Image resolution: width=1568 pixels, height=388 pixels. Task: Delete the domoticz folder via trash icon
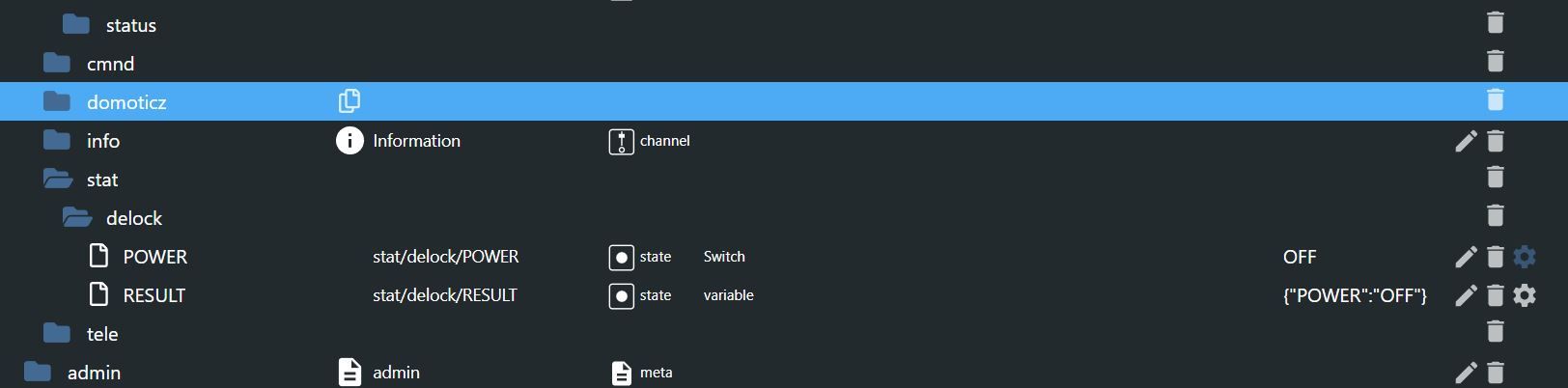pos(1495,99)
